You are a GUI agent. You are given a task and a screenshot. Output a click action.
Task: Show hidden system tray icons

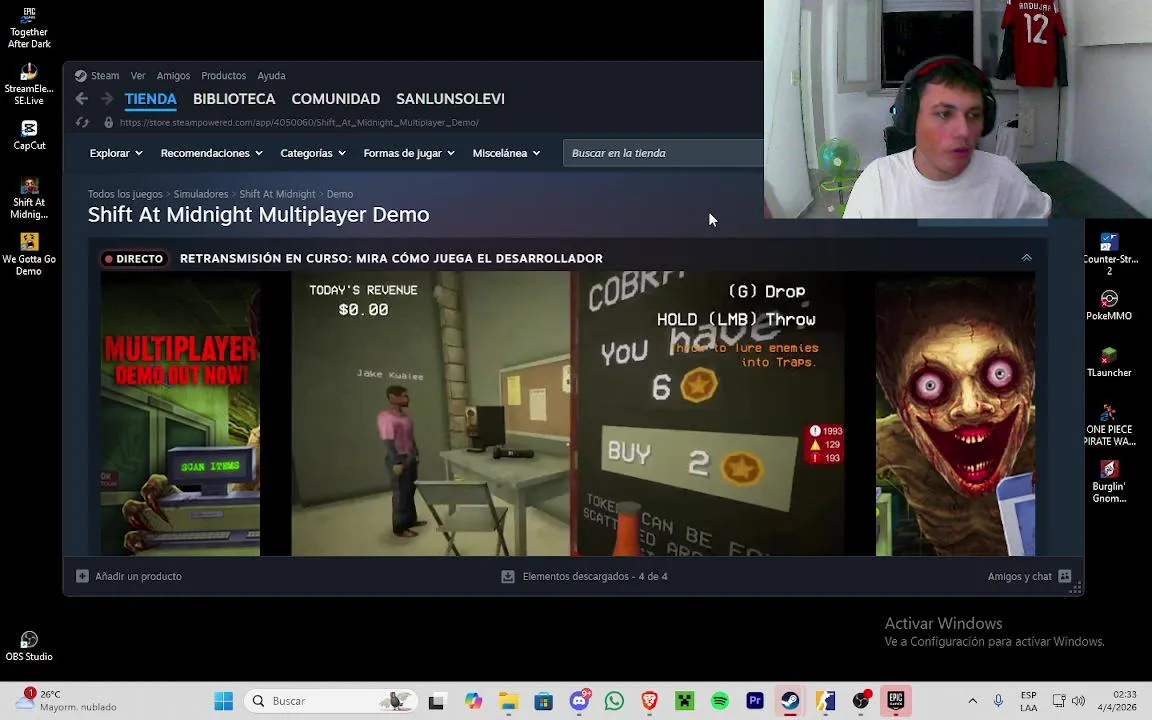point(972,701)
